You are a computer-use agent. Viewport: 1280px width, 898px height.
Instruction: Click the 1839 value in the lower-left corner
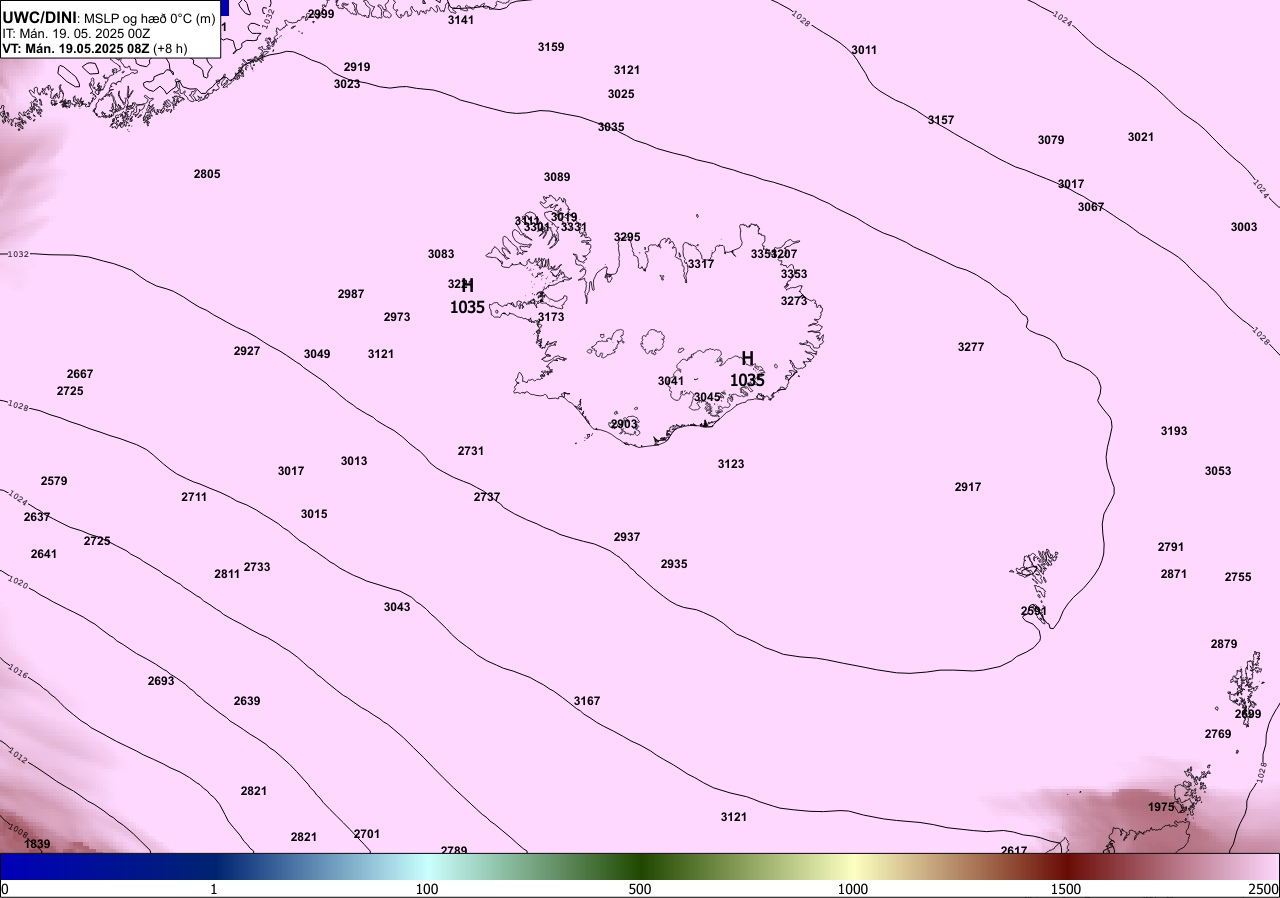pyautogui.click(x=37, y=844)
